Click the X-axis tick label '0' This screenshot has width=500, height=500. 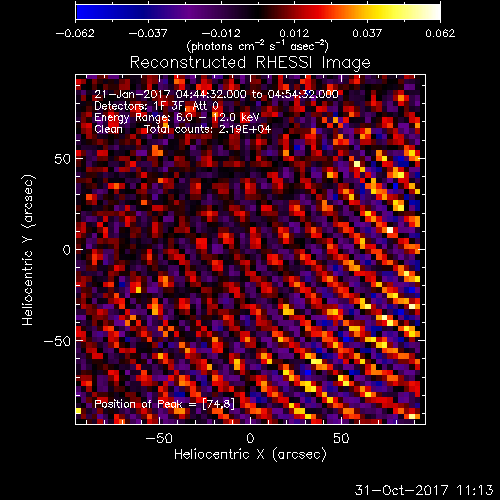[250, 438]
